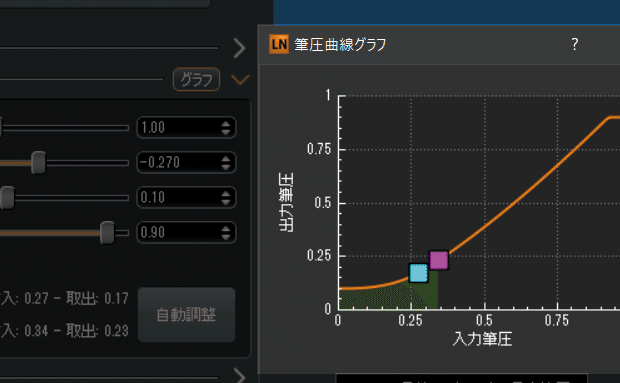Click the 自動調整 button

click(x=186, y=315)
